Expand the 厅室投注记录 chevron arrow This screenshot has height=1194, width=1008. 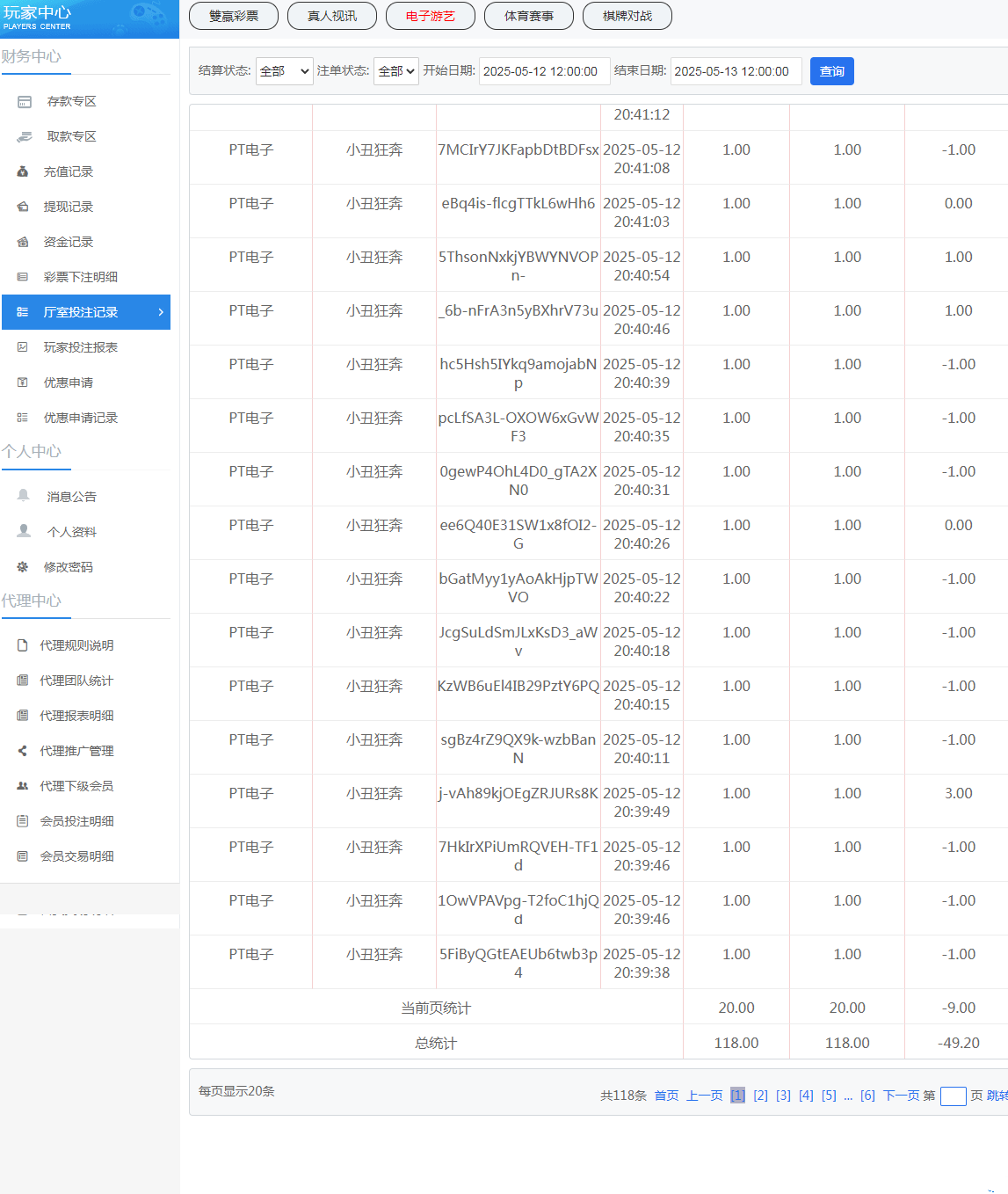click(161, 312)
